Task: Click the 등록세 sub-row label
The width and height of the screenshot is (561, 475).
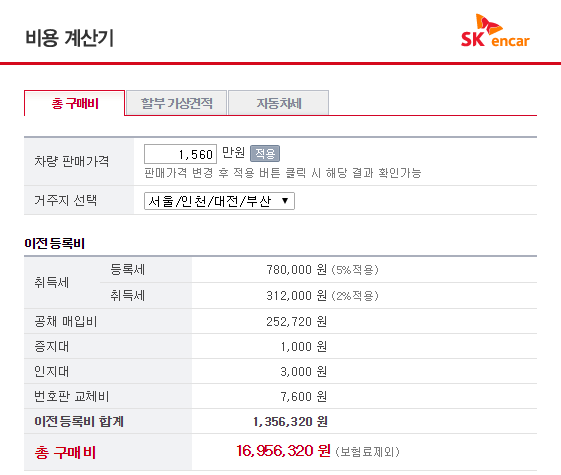Action: click(127, 270)
